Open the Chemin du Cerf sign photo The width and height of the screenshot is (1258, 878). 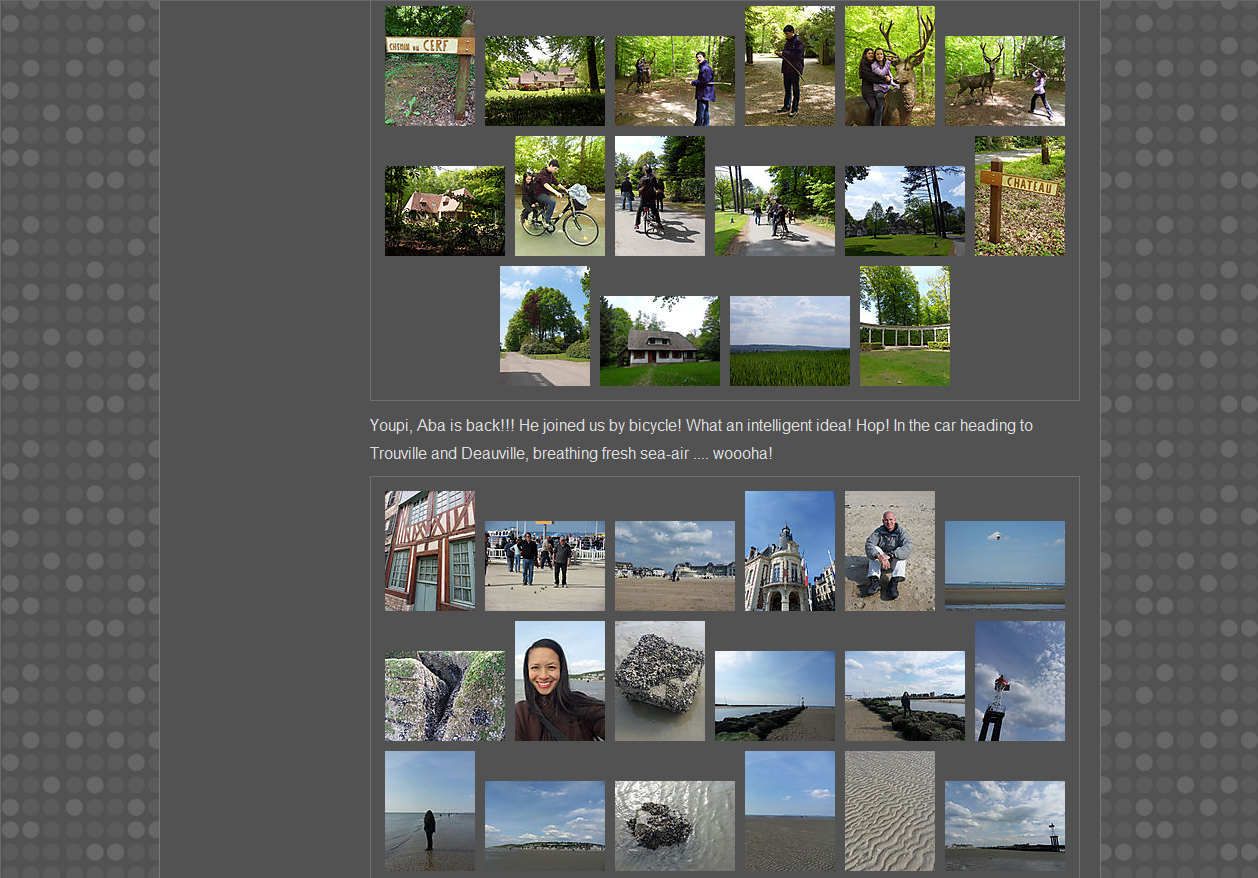[429, 66]
